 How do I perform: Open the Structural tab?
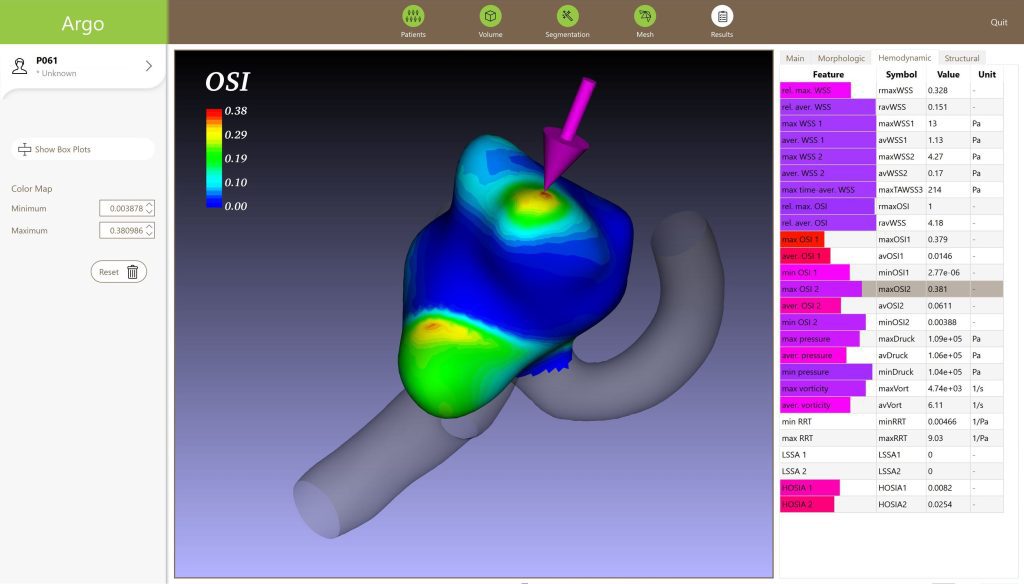coord(961,58)
